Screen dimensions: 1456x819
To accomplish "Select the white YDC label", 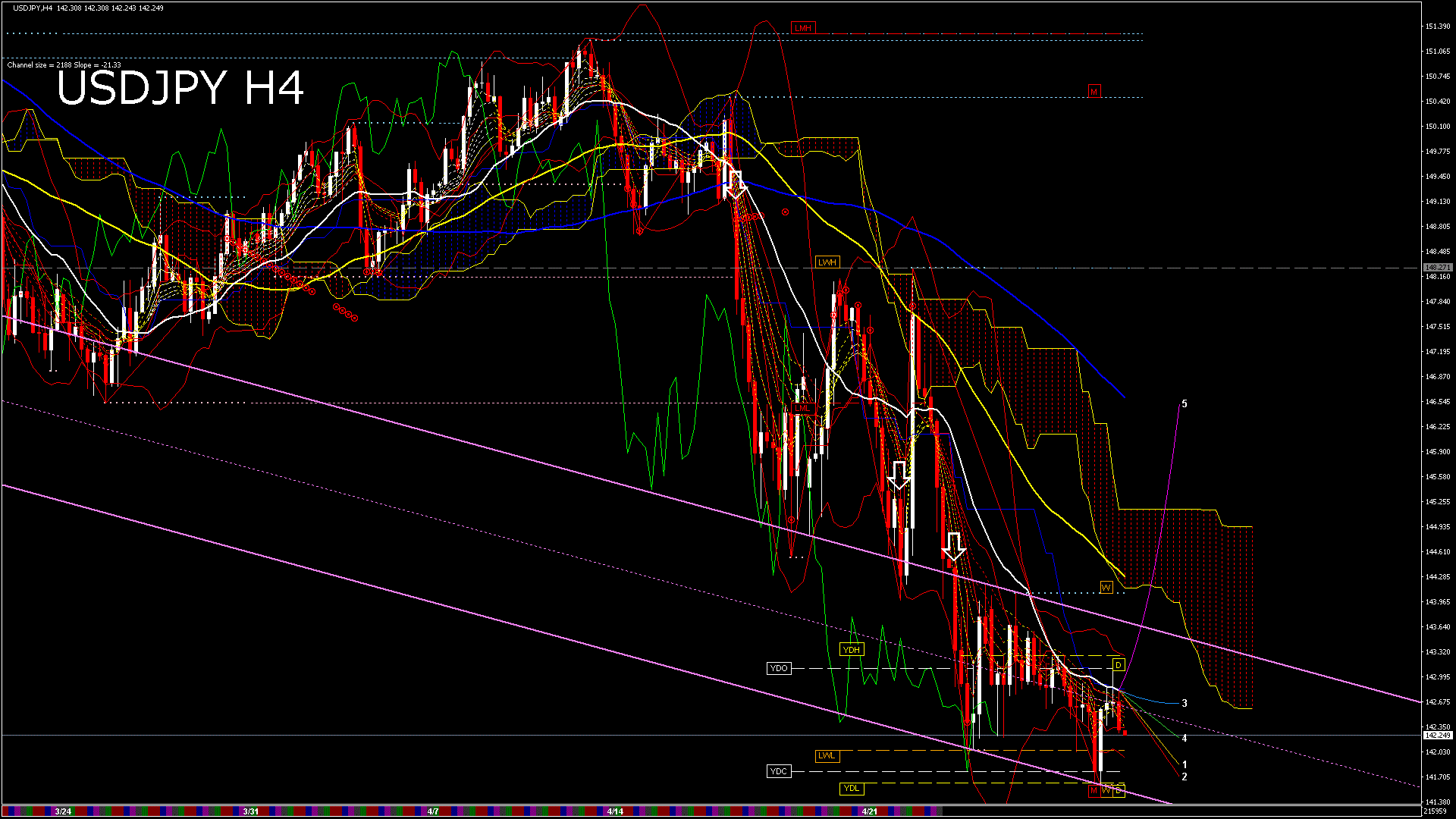I will click(779, 771).
